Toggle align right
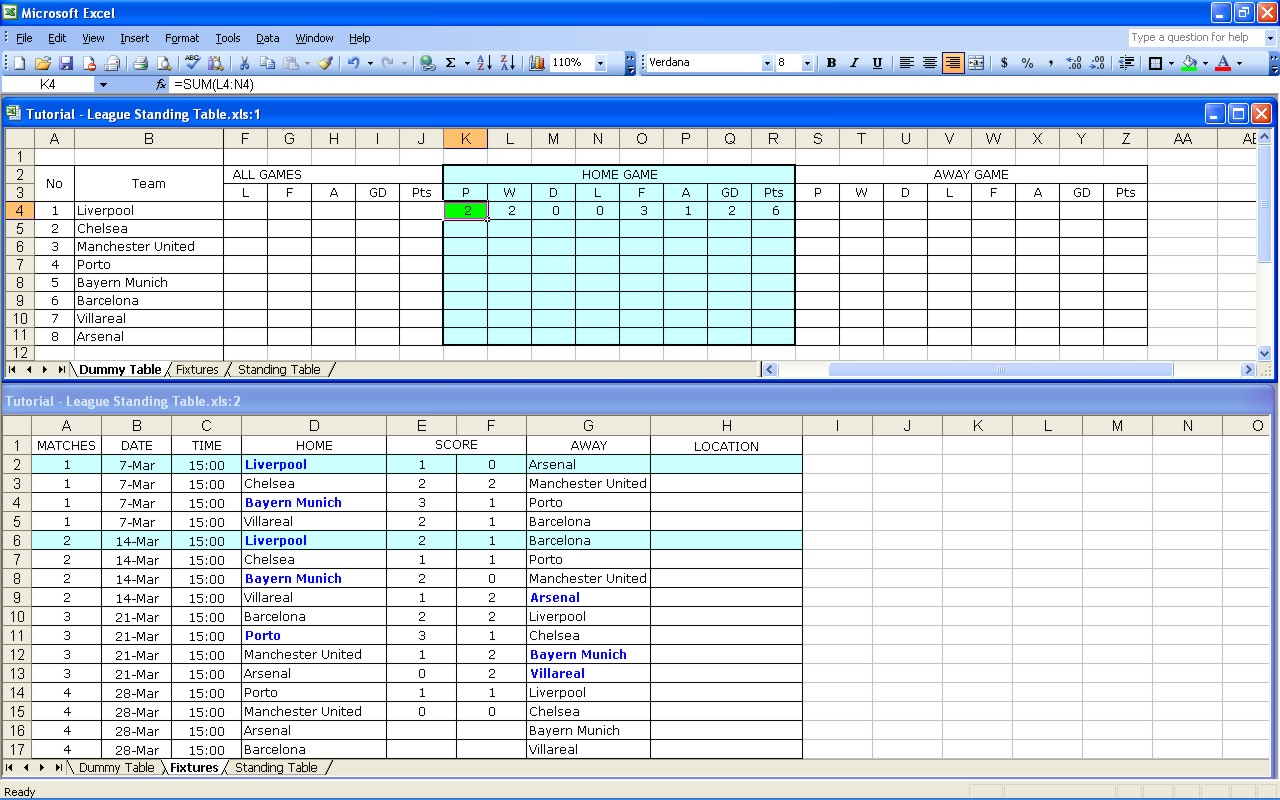This screenshot has height=800, width=1280. point(953,63)
